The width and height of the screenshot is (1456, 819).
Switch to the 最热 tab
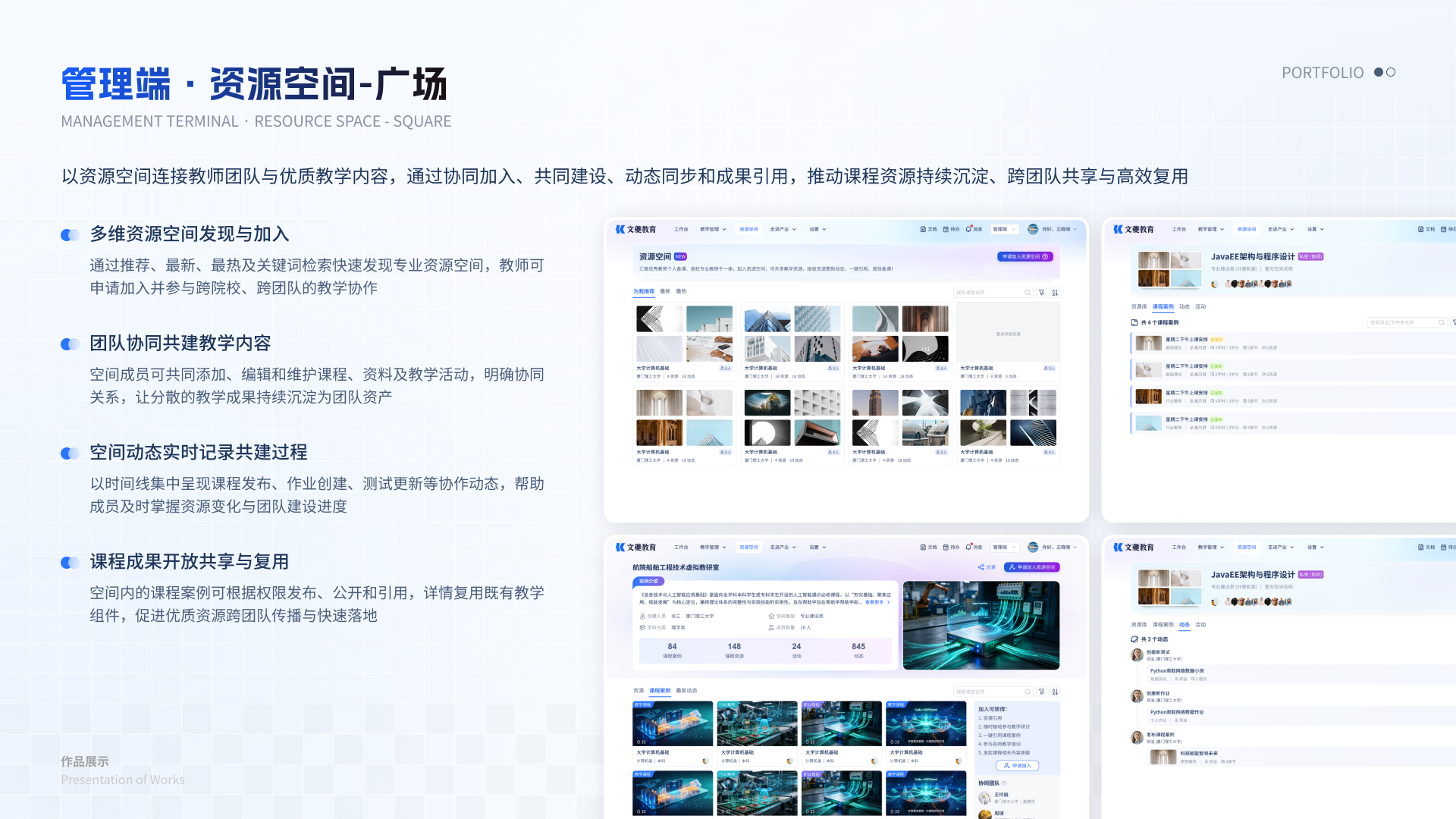pos(681,291)
